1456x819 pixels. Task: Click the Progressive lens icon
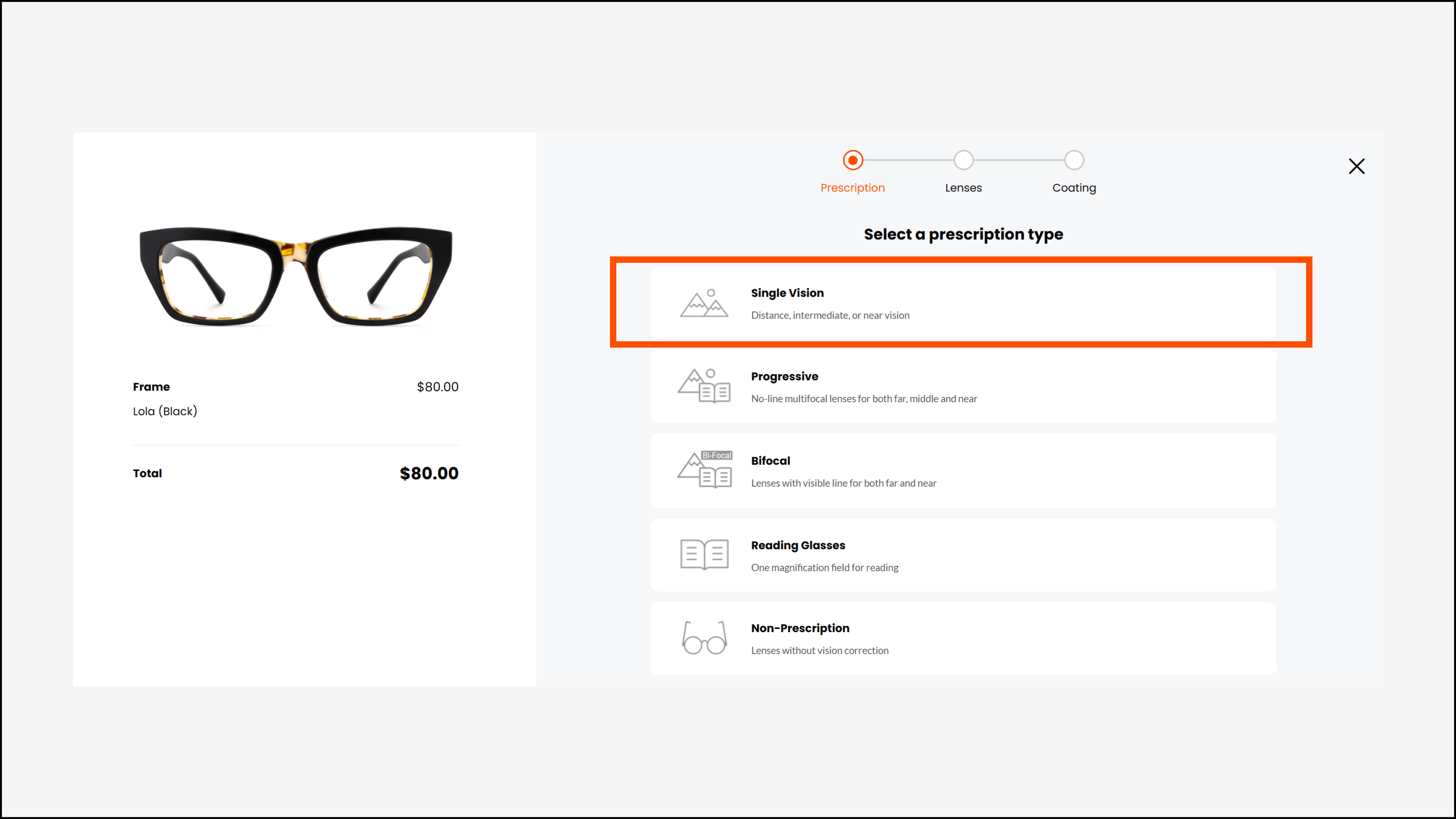[704, 386]
